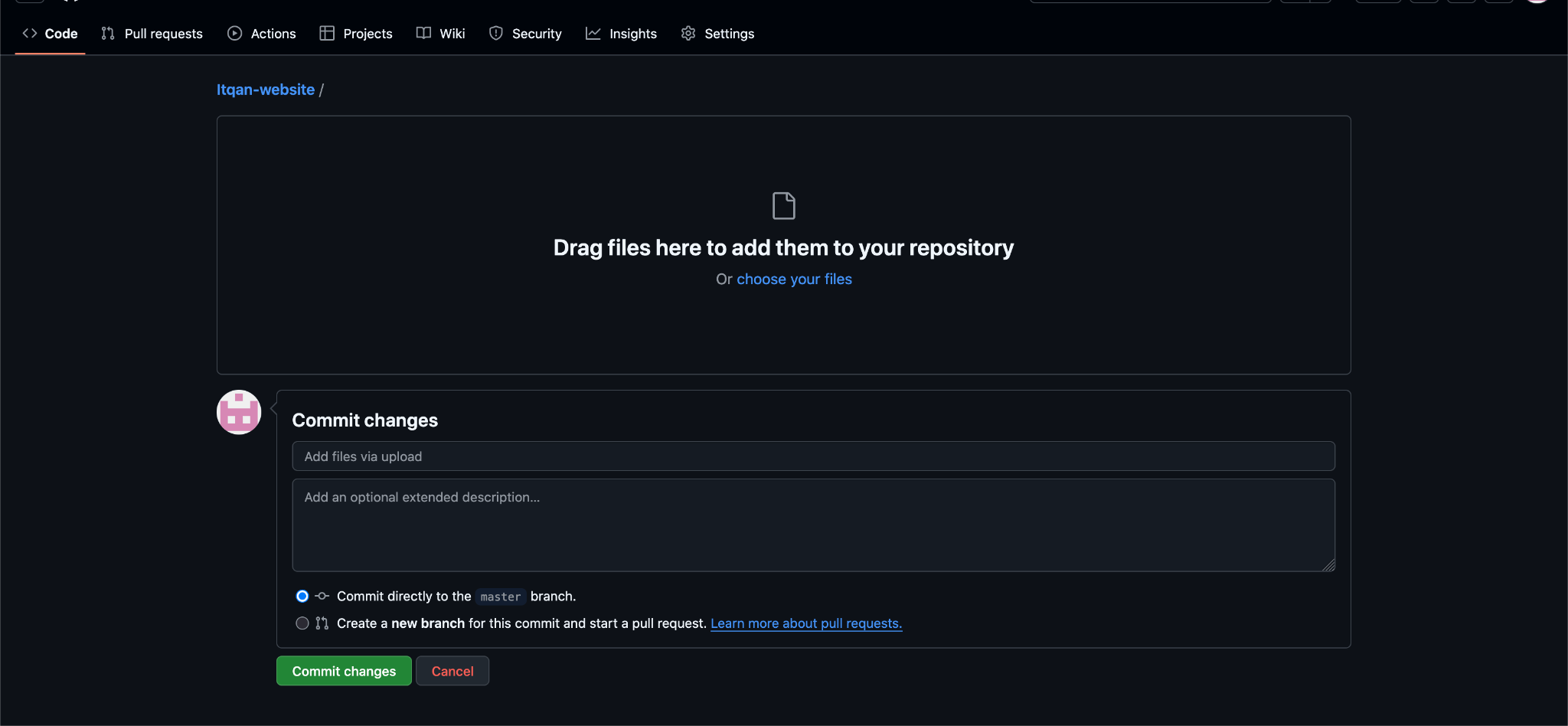Click the Wiki book icon
Viewport: 1568px width, 726px height.
point(423,34)
